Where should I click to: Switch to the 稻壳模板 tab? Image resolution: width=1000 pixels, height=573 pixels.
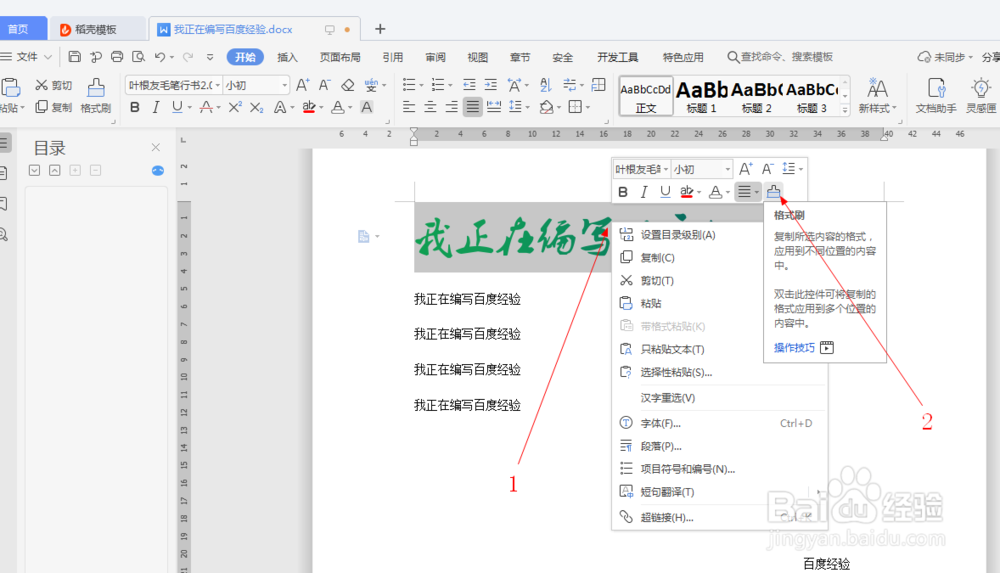[96, 29]
